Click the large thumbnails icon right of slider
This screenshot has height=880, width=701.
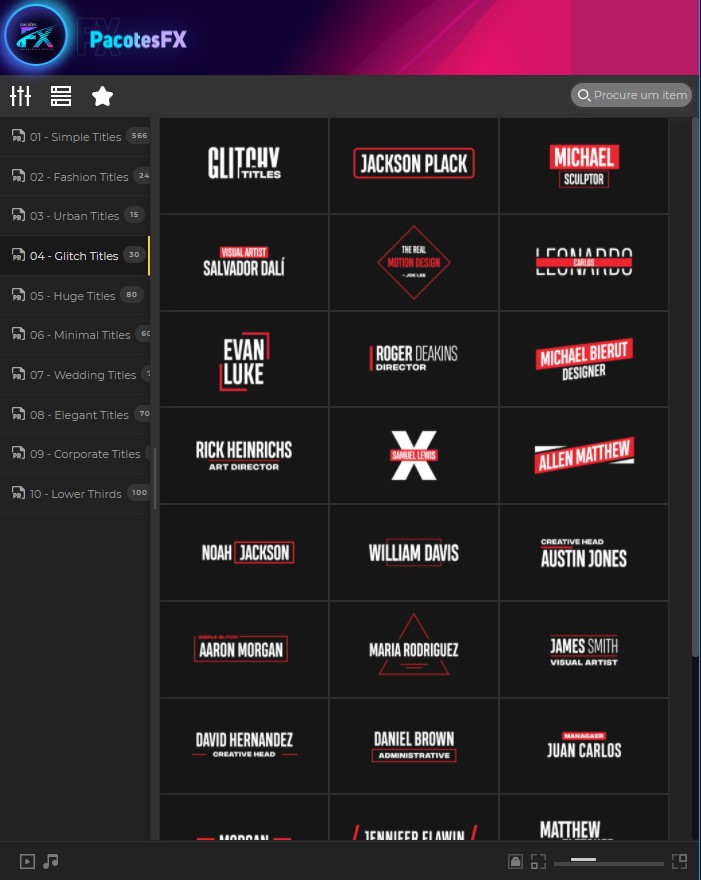pyautogui.click(x=679, y=861)
